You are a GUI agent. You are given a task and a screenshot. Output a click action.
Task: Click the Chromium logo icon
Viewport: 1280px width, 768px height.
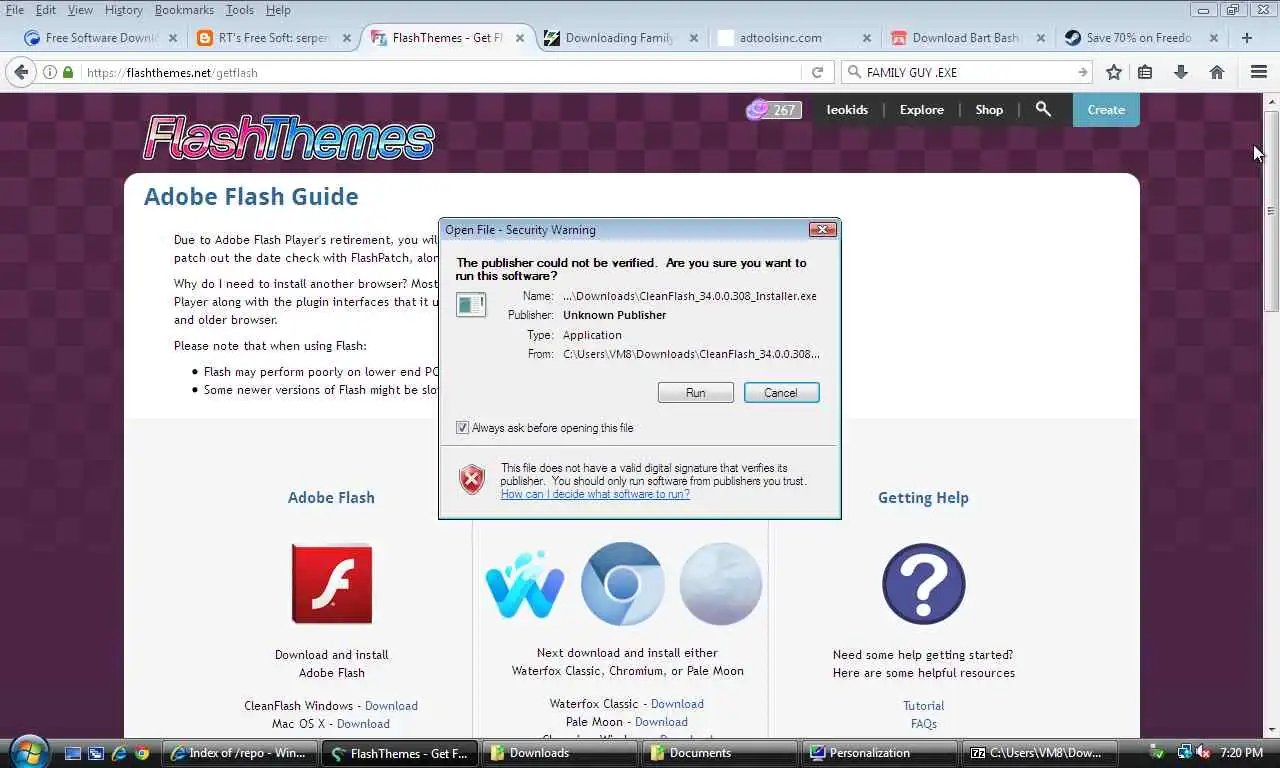click(x=622, y=584)
